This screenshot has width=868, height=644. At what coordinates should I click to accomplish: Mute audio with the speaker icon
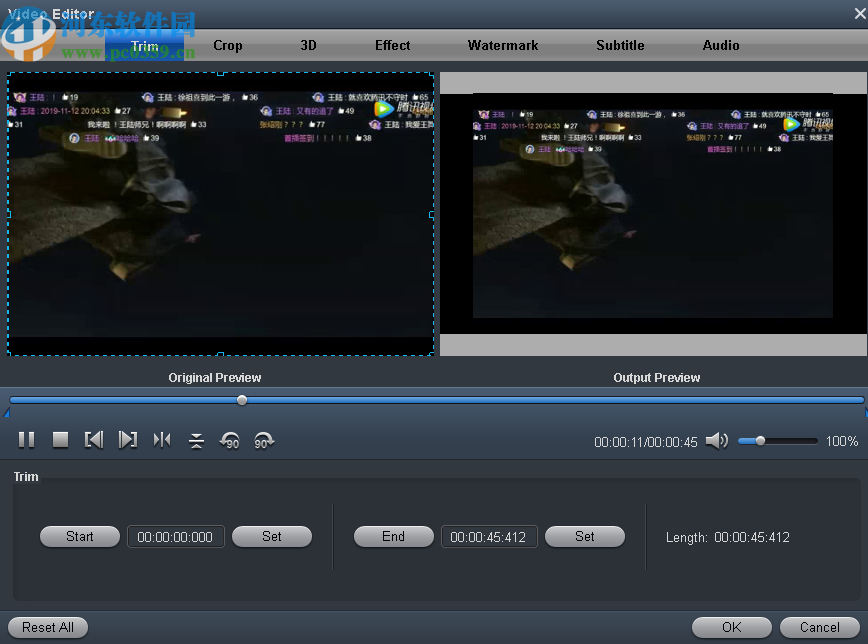pyautogui.click(x=717, y=440)
